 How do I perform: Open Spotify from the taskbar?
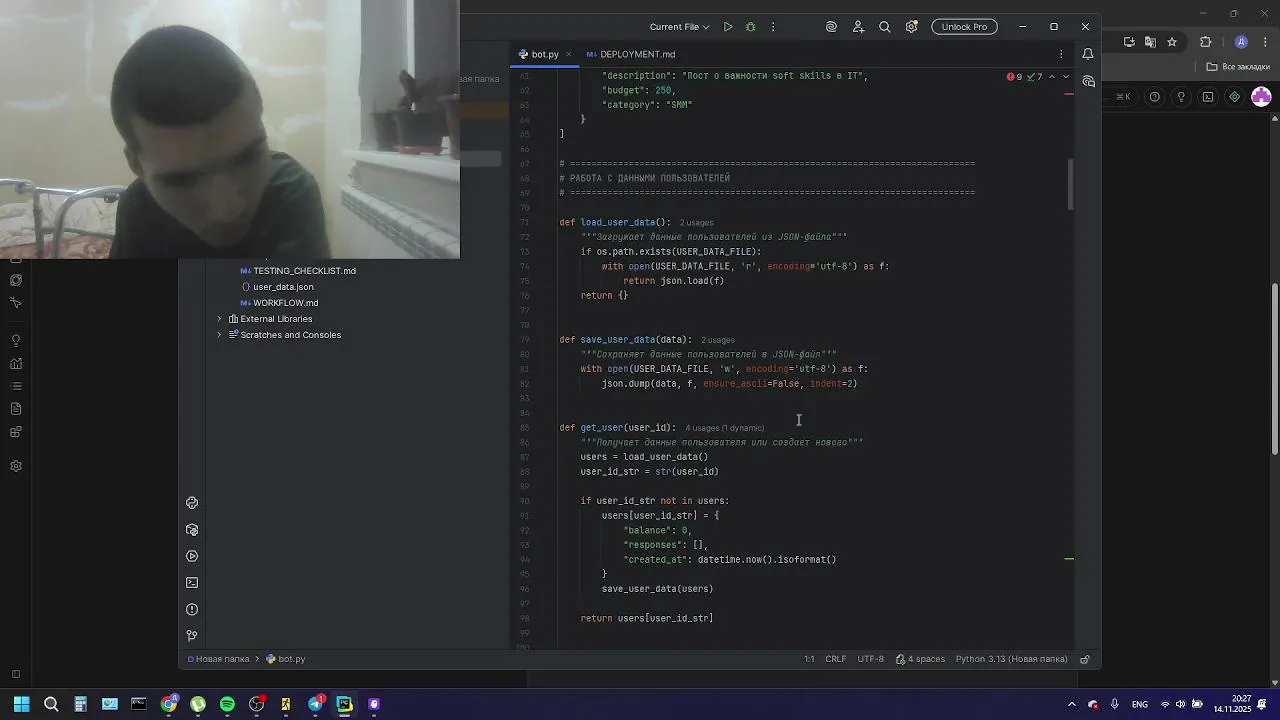[227, 704]
